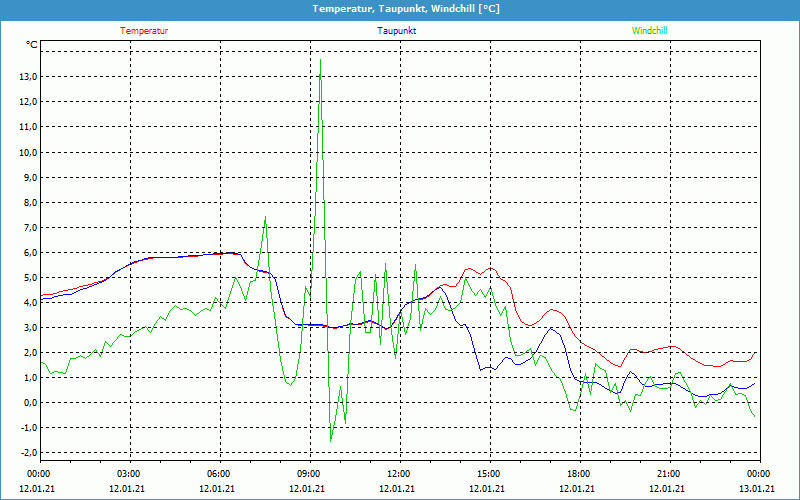Image resolution: width=800 pixels, height=500 pixels.
Task: Click the red "Temperatur" legend label
Action: tap(144, 31)
